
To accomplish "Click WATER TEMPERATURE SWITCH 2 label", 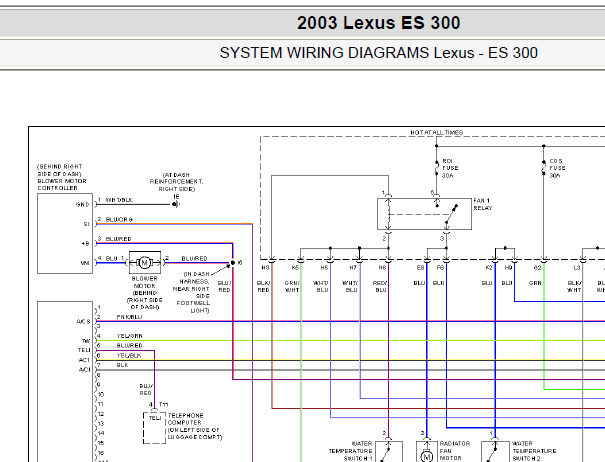I will coord(534,451).
